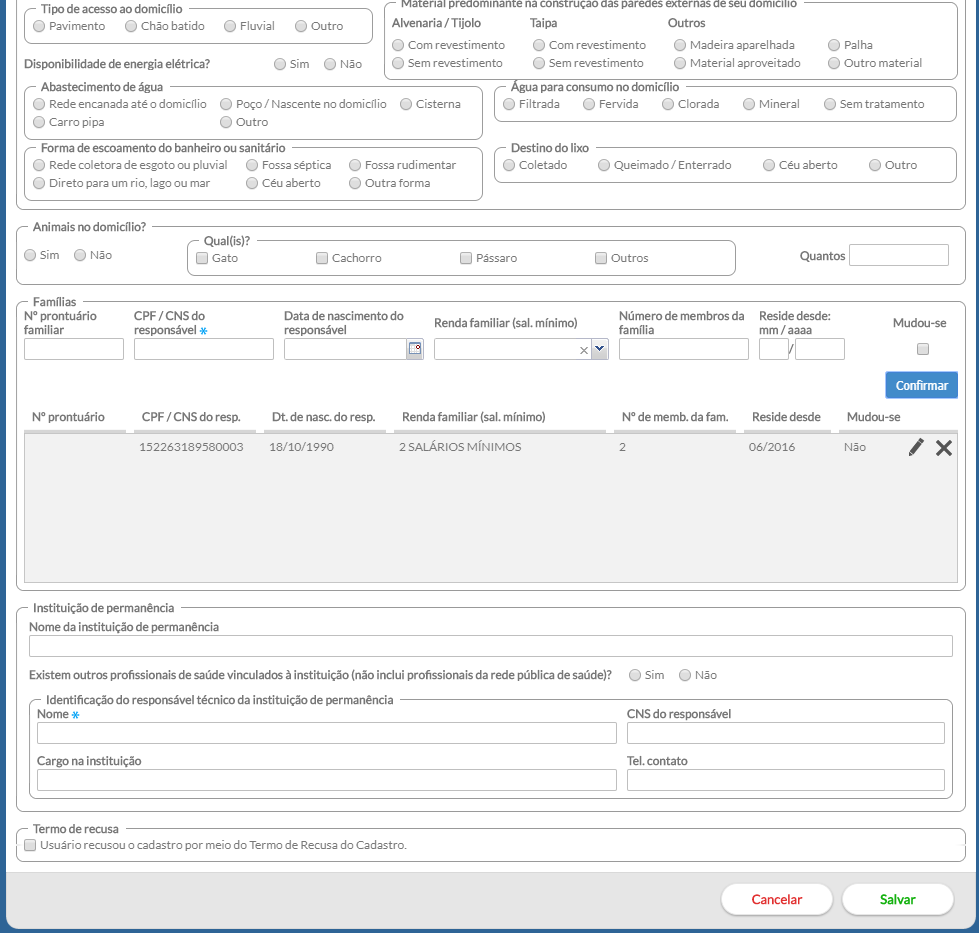Select Carro pipa water supply
979x933 pixels.
39,122
